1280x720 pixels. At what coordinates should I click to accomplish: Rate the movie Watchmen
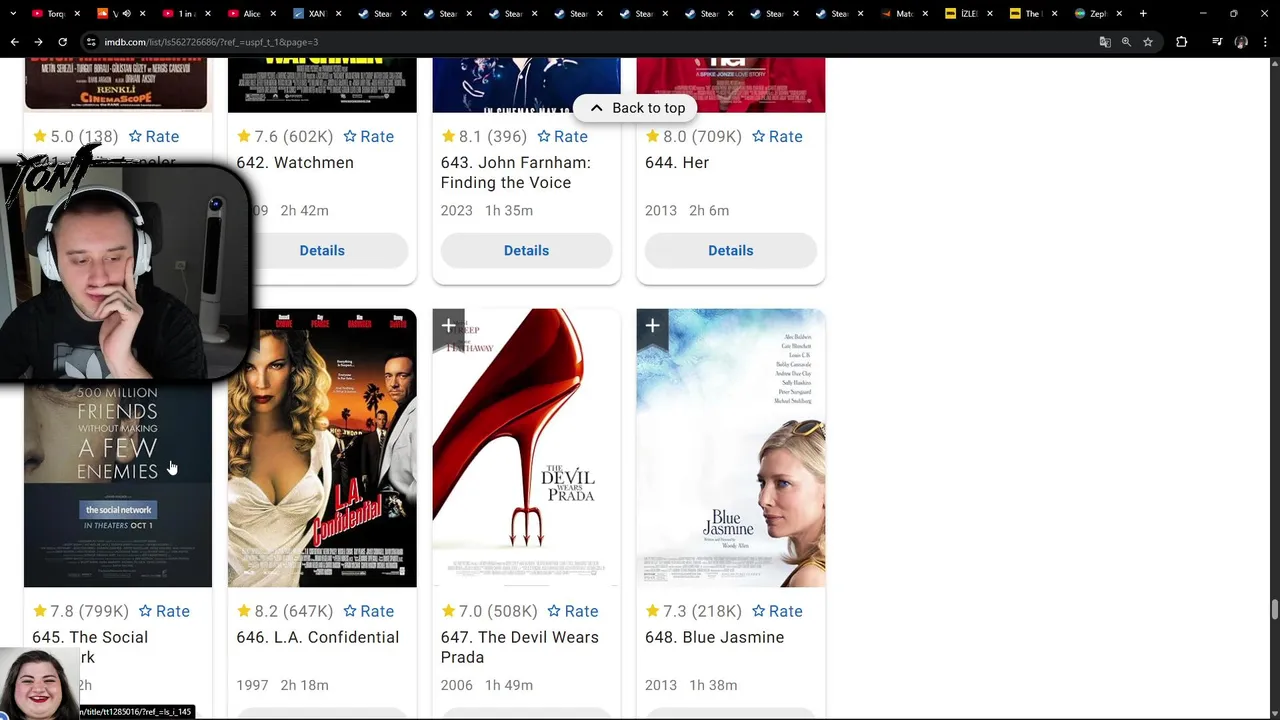click(368, 137)
